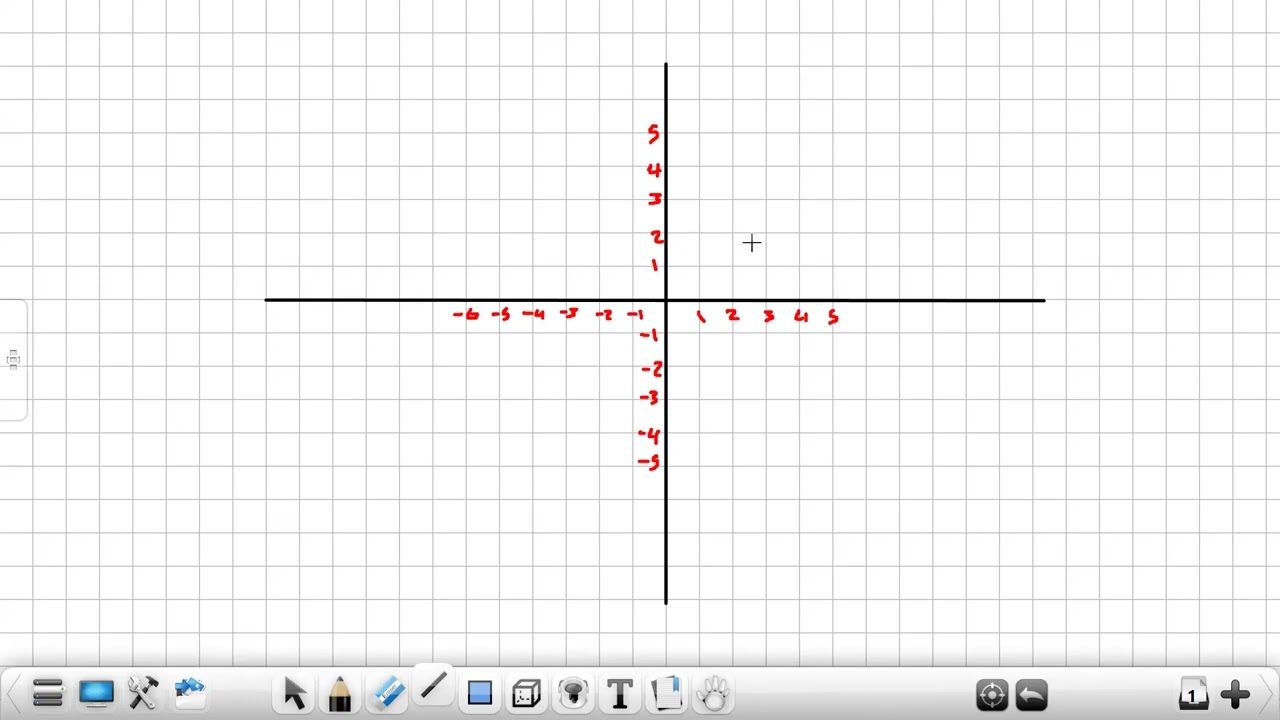1280x720 pixels.
Task: Select the pencil drawing tool
Action: pos(339,693)
